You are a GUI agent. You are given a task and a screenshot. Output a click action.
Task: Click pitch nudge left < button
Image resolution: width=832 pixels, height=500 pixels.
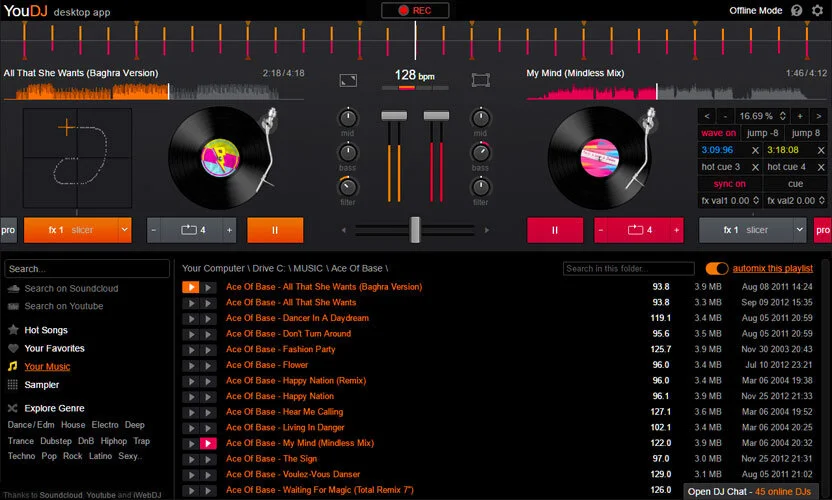tap(707, 116)
